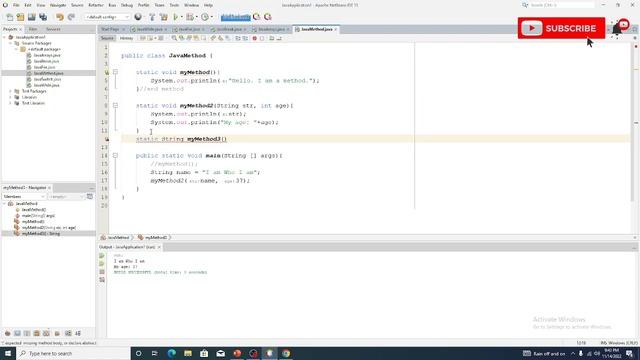Screen dimensions: 640x360
Task: Click the globe browser icon in toolbar
Action: [x=138, y=17]
